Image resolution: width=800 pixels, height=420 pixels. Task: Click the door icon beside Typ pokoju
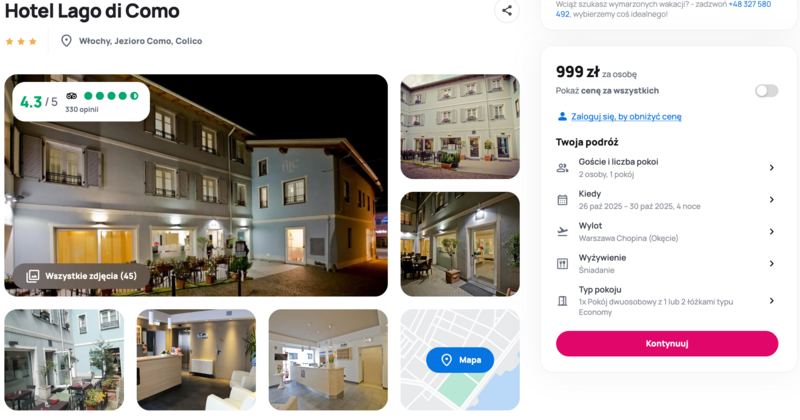[562, 301]
